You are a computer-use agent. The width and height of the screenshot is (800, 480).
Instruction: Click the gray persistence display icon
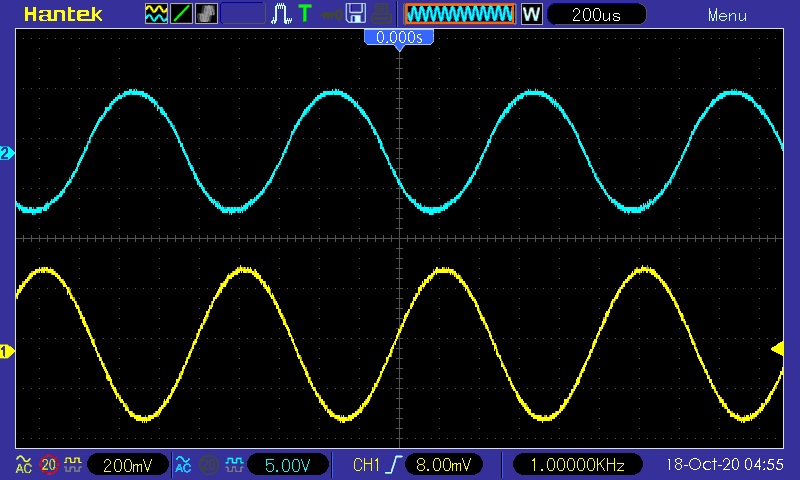point(207,15)
